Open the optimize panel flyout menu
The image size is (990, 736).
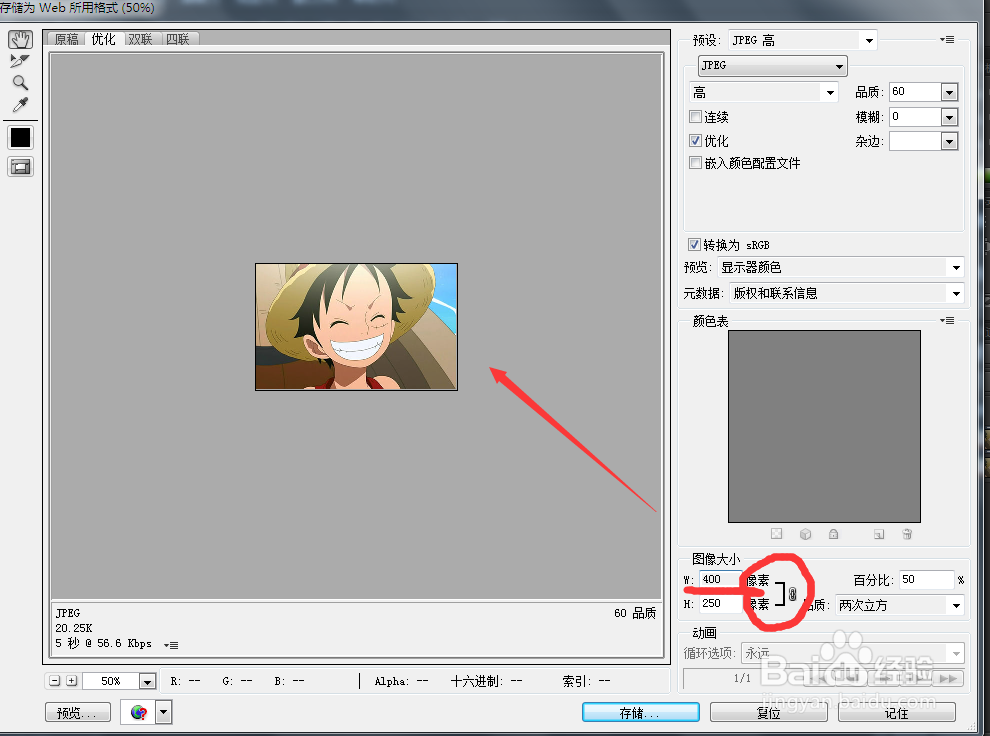click(x=946, y=39)
